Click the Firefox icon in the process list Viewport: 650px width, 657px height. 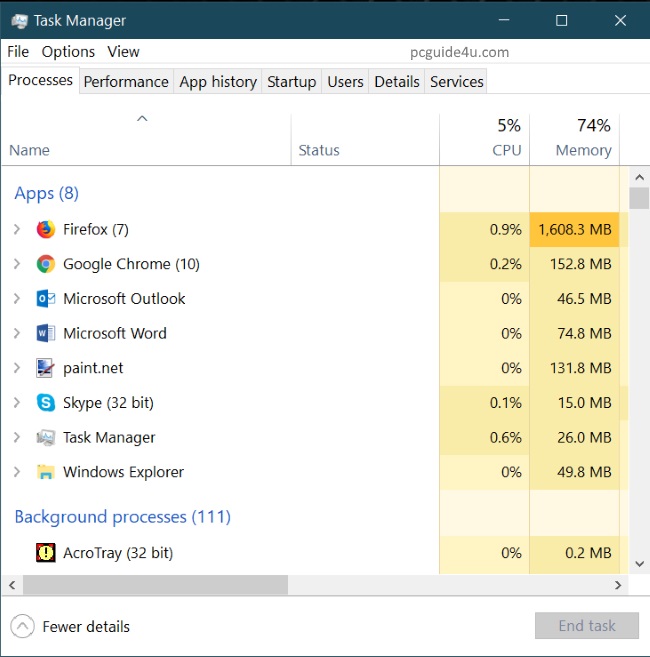[45, 229]
